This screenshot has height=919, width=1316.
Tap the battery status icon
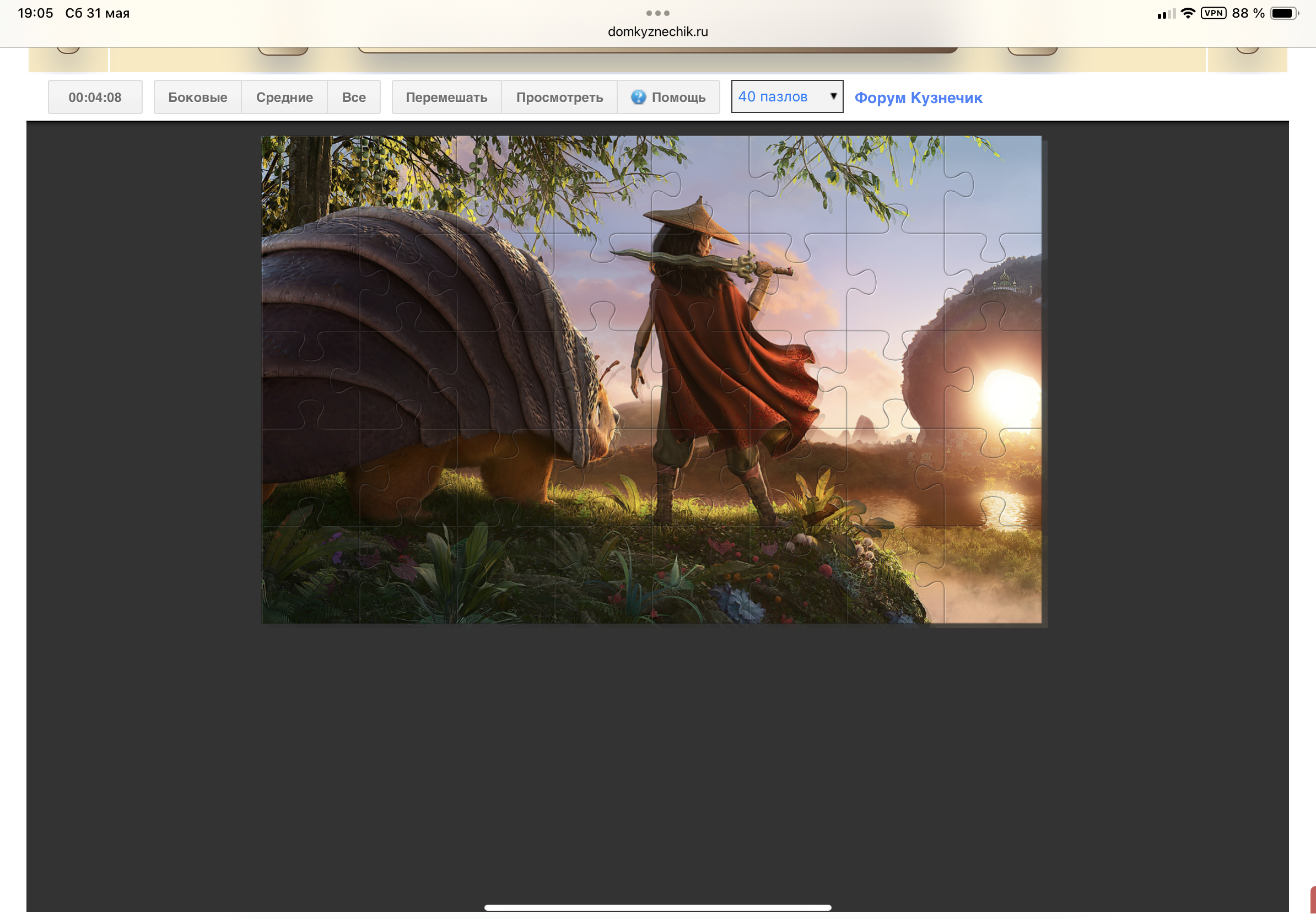pyautogui.click(x=1285, y=13)
